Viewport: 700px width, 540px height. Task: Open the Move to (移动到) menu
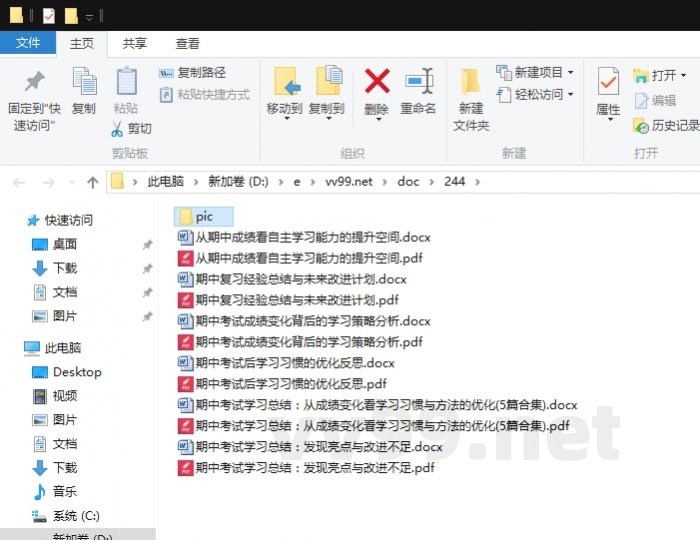tap(285, 94)
